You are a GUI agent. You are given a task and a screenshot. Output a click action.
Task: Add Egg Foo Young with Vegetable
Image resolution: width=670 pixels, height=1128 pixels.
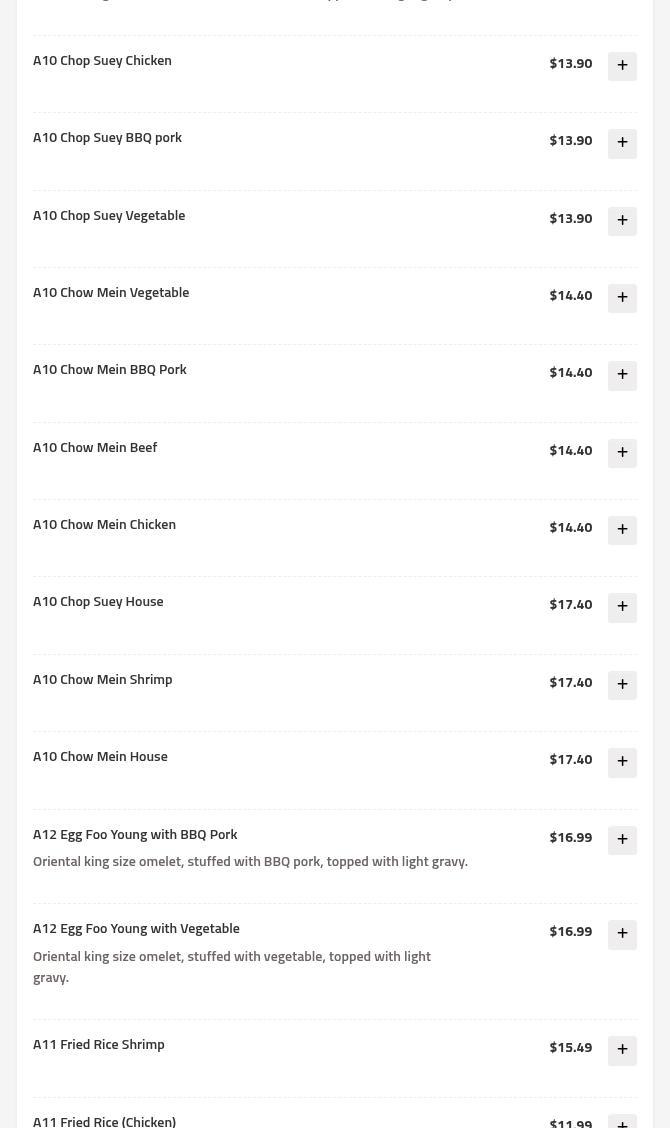coord(622,934)
